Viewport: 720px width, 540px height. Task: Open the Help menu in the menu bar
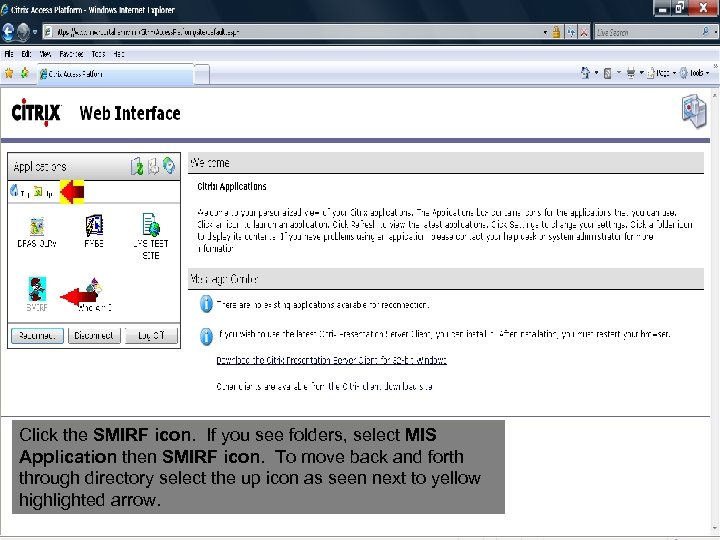[119, 54]
